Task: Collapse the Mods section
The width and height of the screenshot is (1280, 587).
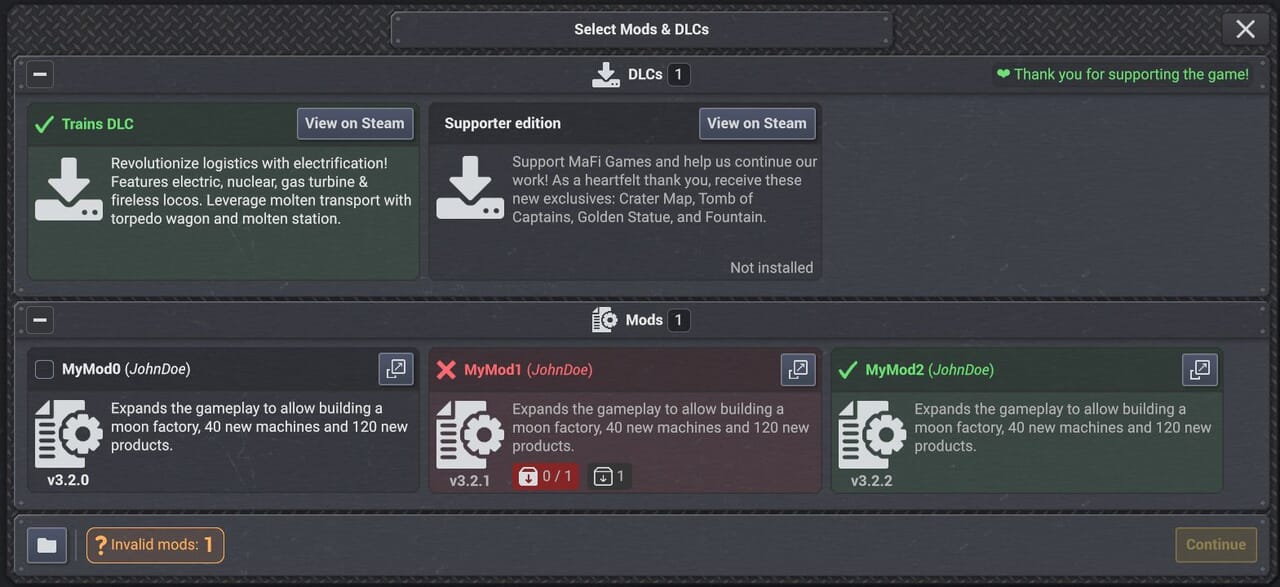Action: pos(40,320)
